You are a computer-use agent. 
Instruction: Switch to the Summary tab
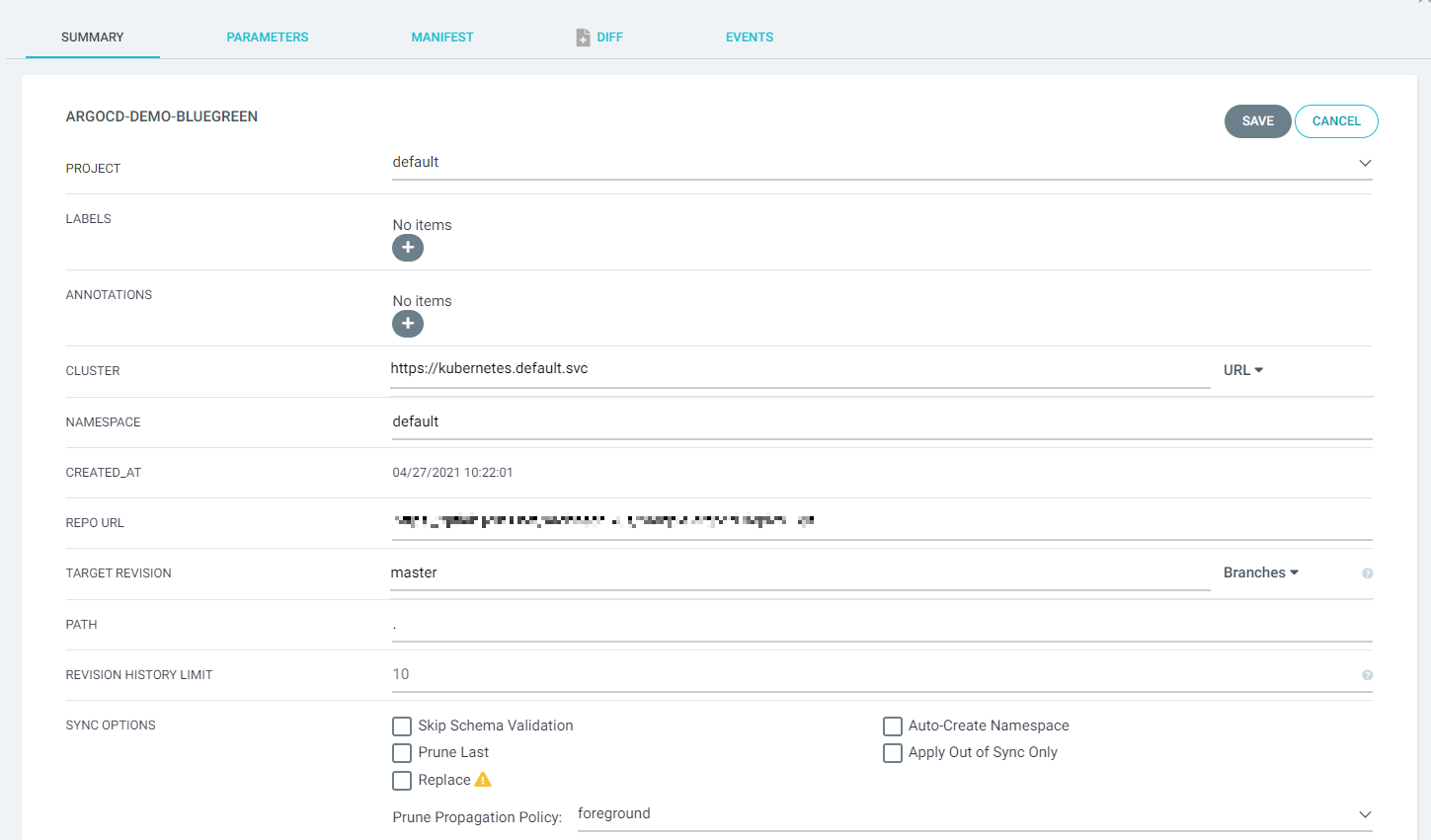click(x=93, y=38)
